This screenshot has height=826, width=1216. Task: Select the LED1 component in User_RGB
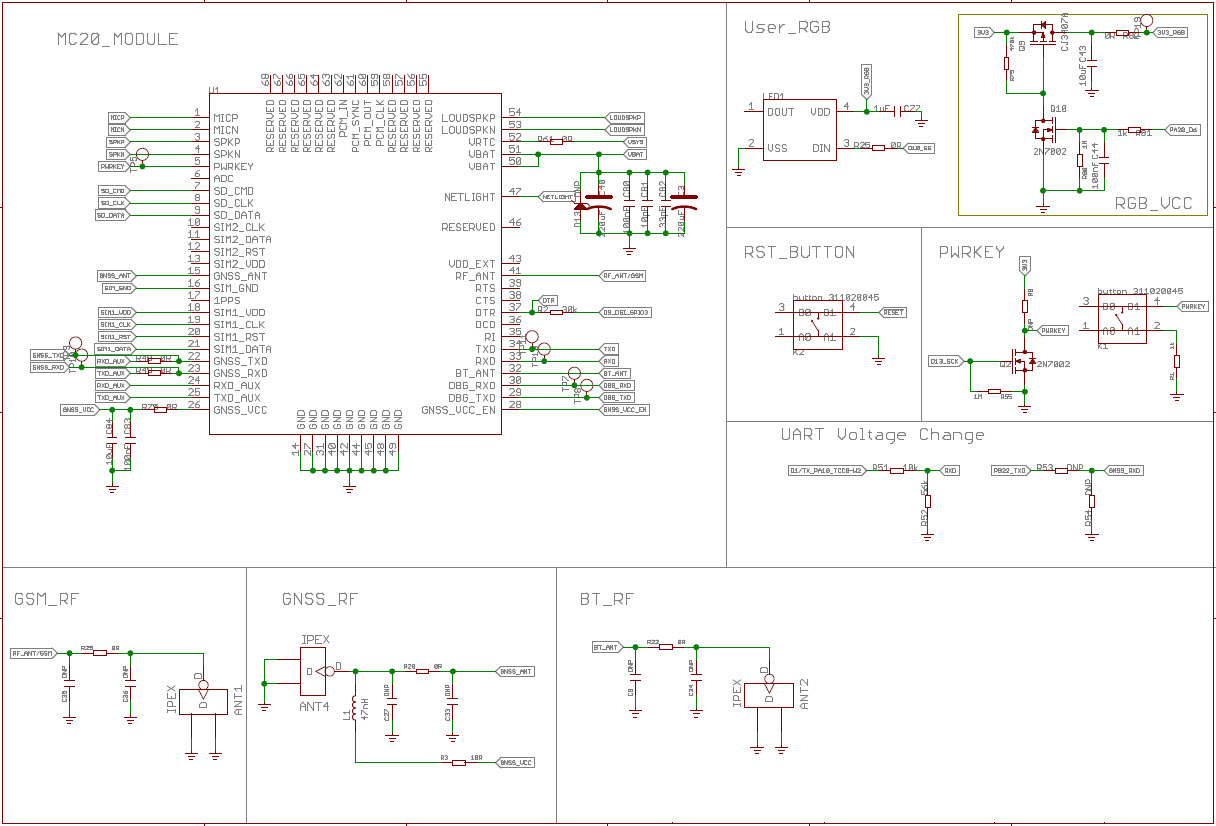798,130
